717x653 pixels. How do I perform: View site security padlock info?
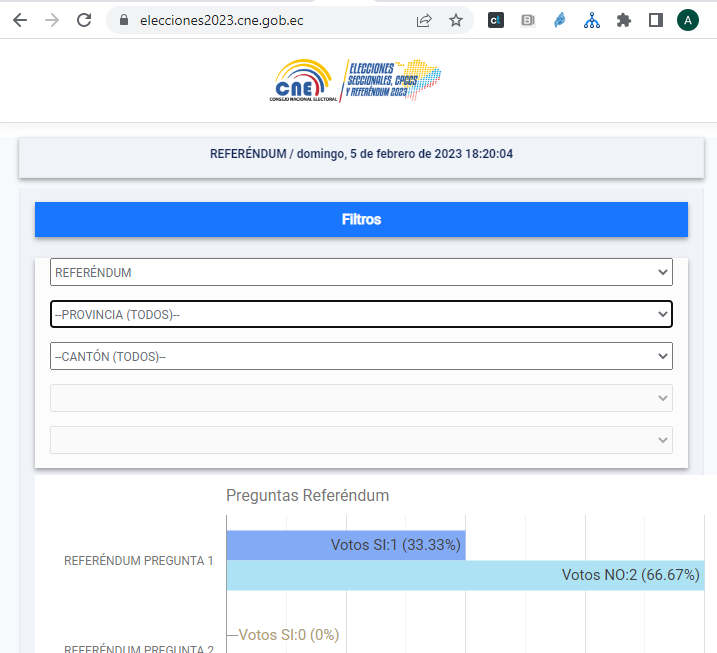point(123,20)
